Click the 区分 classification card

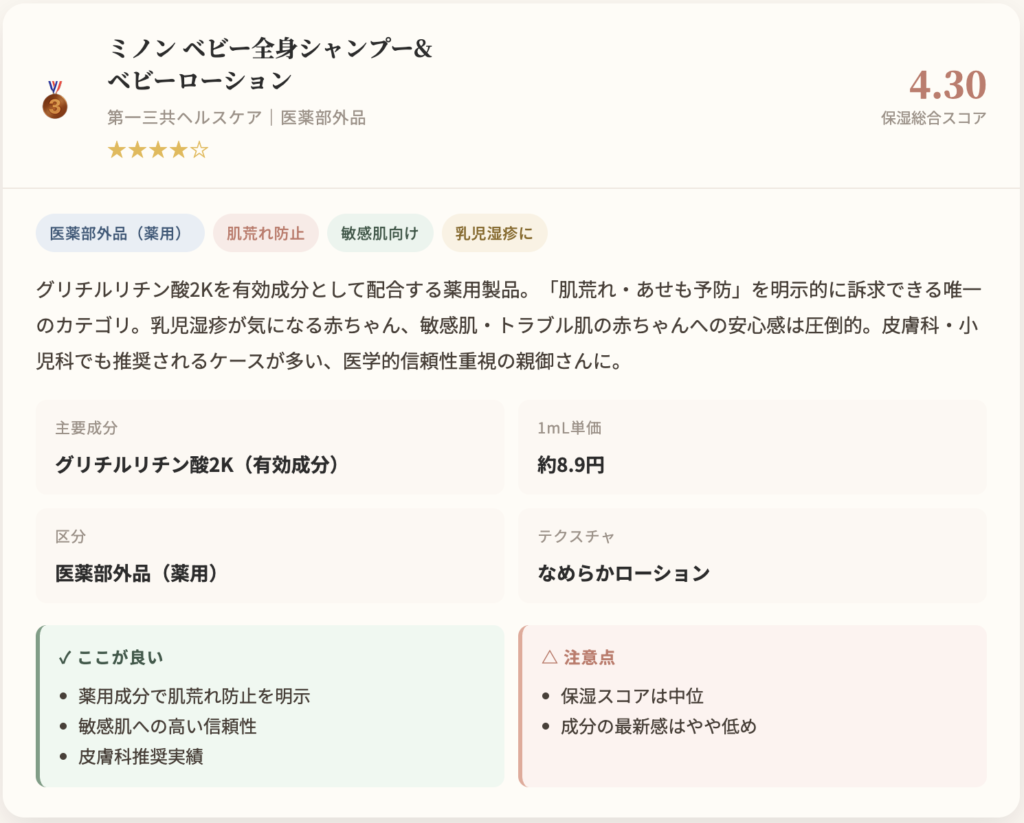pyautogui.click(x=269, y=555)
